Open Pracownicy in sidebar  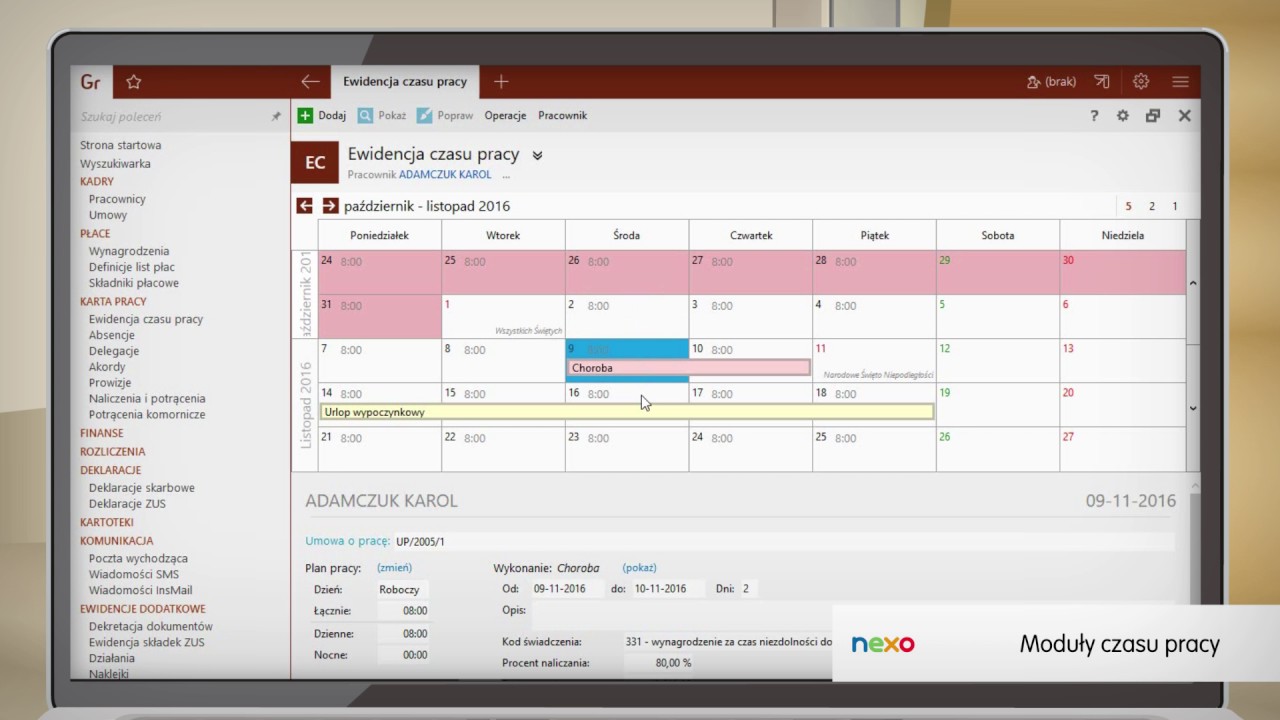click(x=117, y=199)
